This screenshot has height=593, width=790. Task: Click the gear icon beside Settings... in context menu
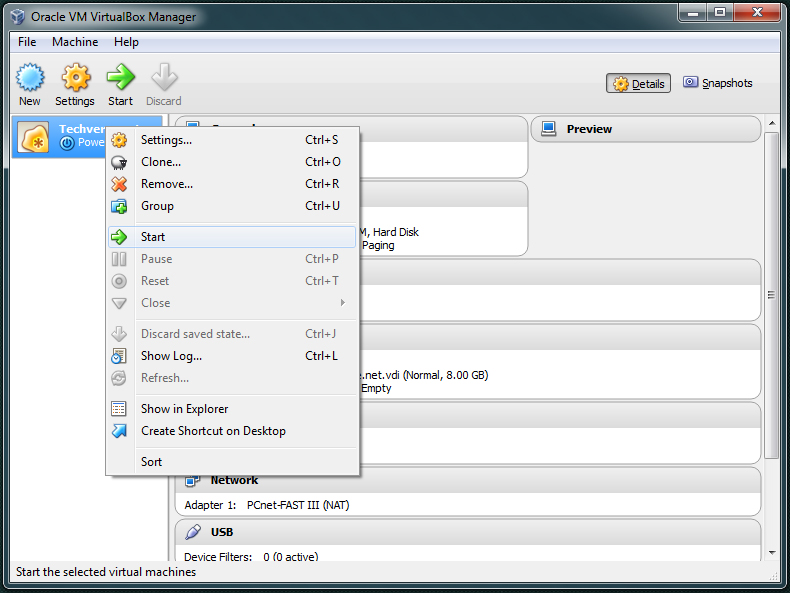(x=119, y=140)
